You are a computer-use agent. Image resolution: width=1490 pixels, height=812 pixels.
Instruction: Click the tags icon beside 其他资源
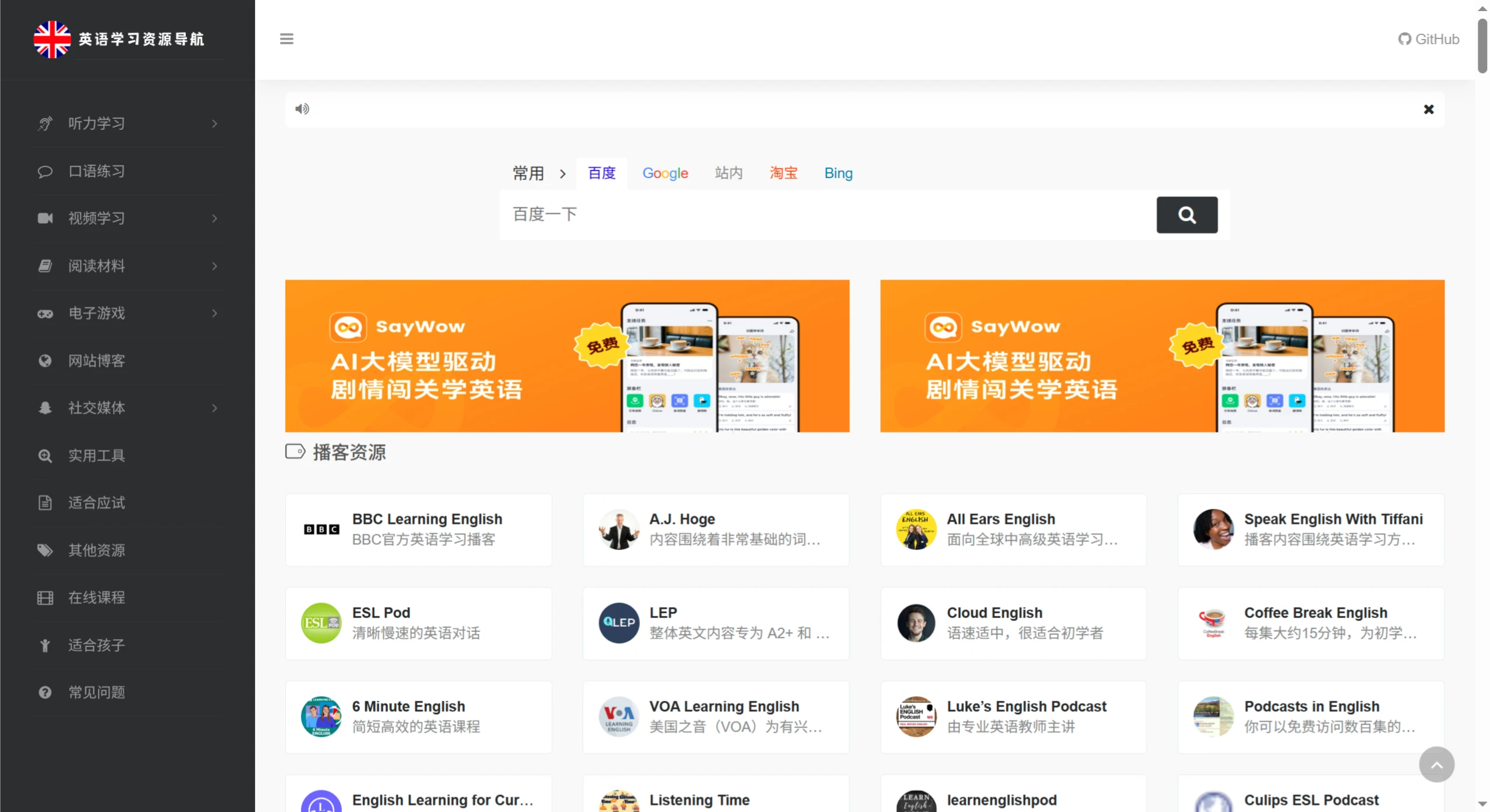point(45,550)
